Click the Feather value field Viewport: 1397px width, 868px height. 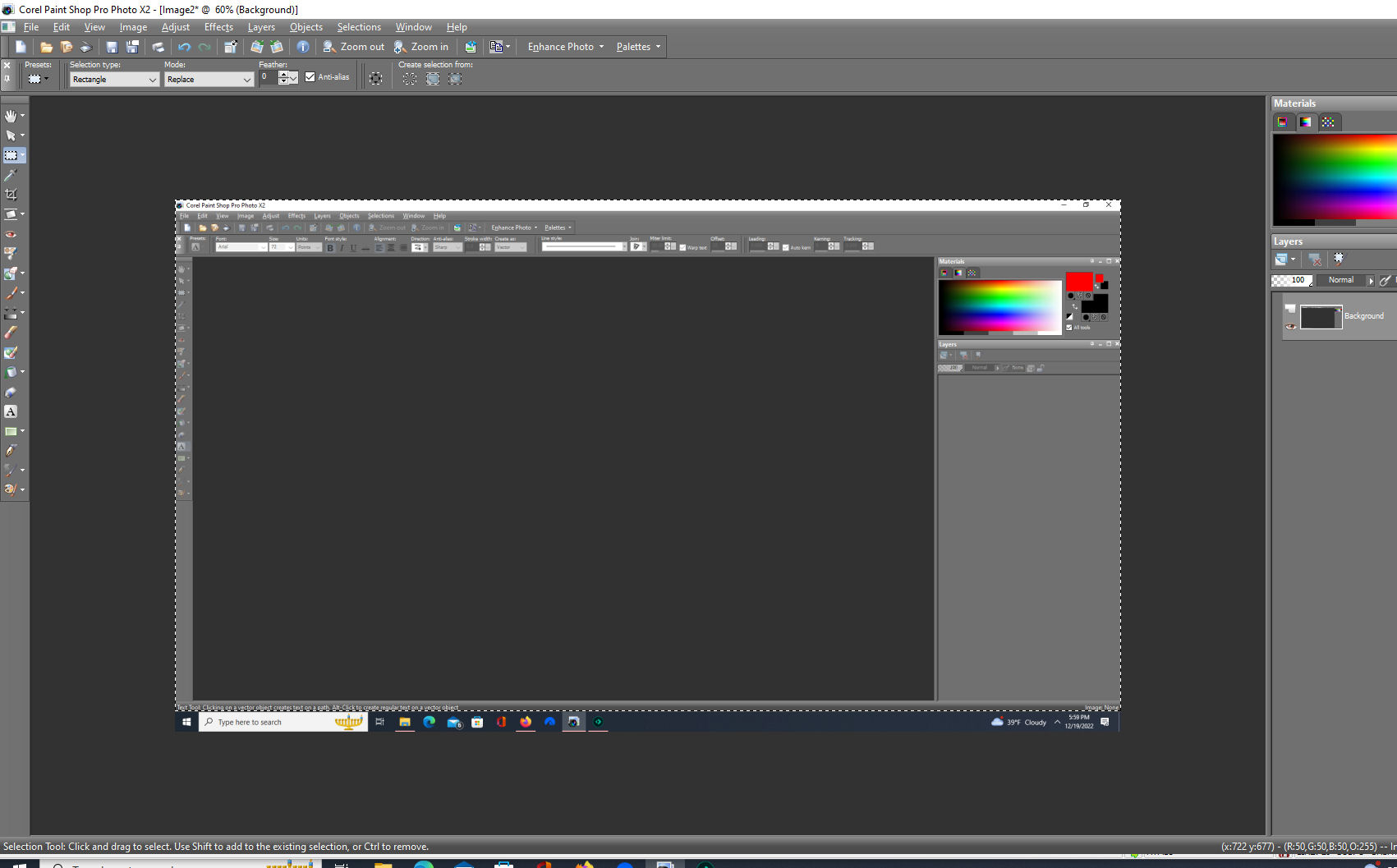[x=269, y=78]
